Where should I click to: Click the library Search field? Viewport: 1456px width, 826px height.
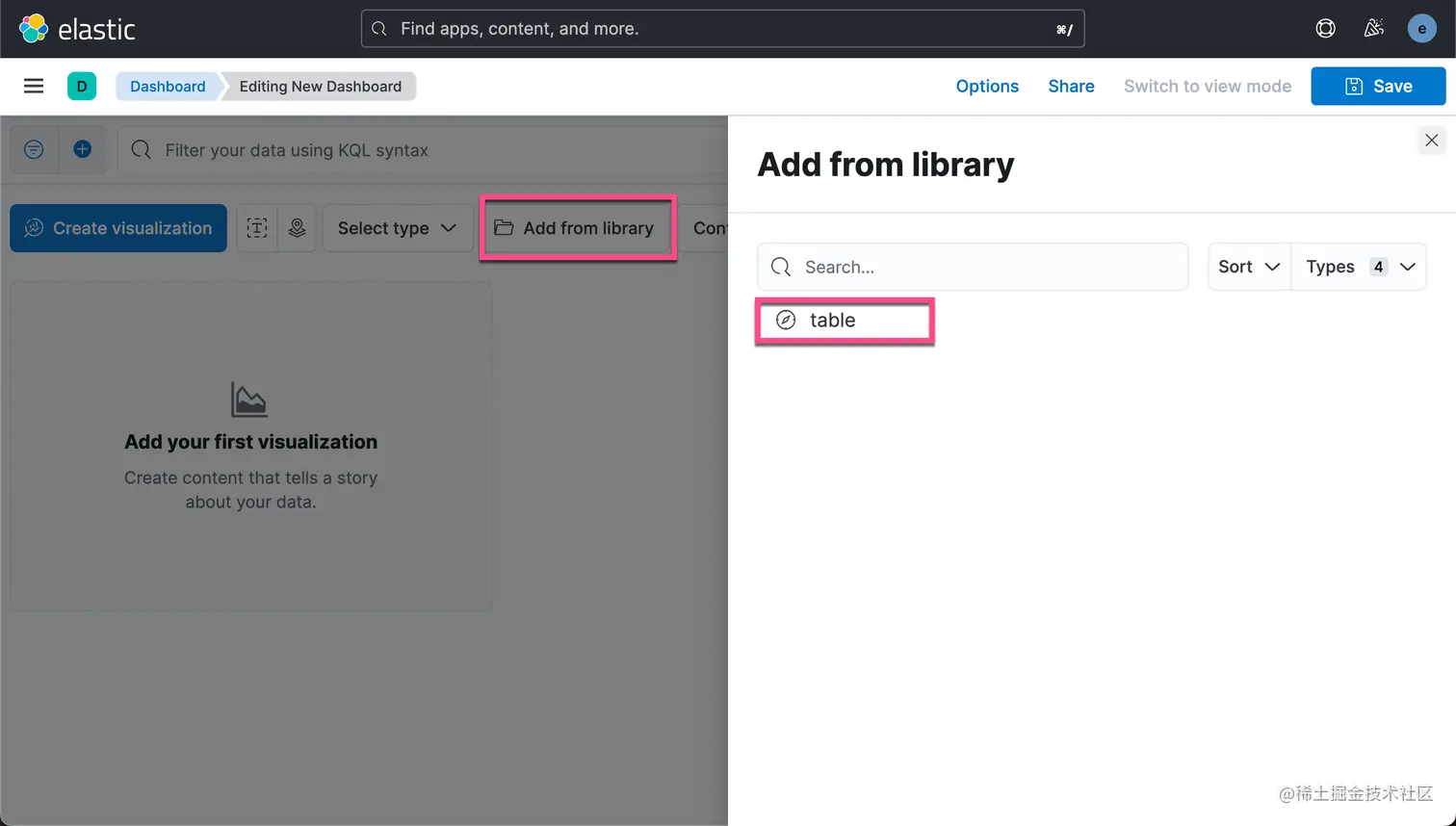[x=973, y=267]
